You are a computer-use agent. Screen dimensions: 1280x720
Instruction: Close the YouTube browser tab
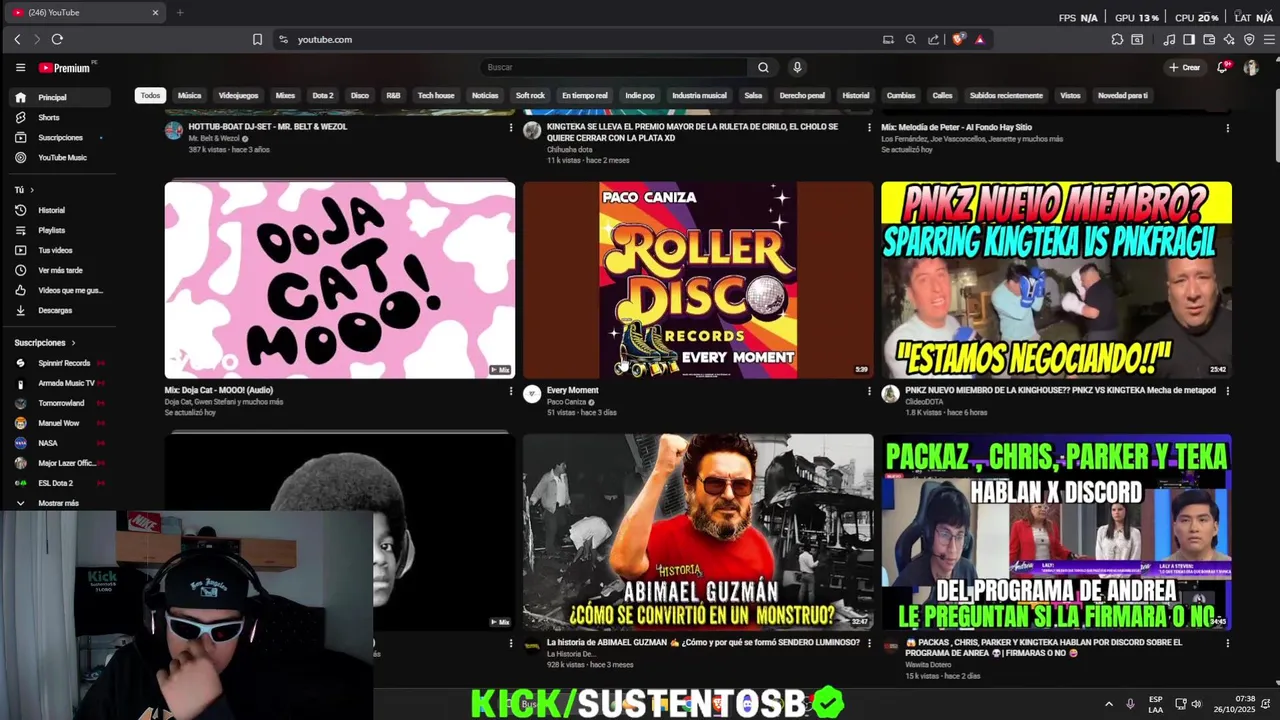[155, 13]
